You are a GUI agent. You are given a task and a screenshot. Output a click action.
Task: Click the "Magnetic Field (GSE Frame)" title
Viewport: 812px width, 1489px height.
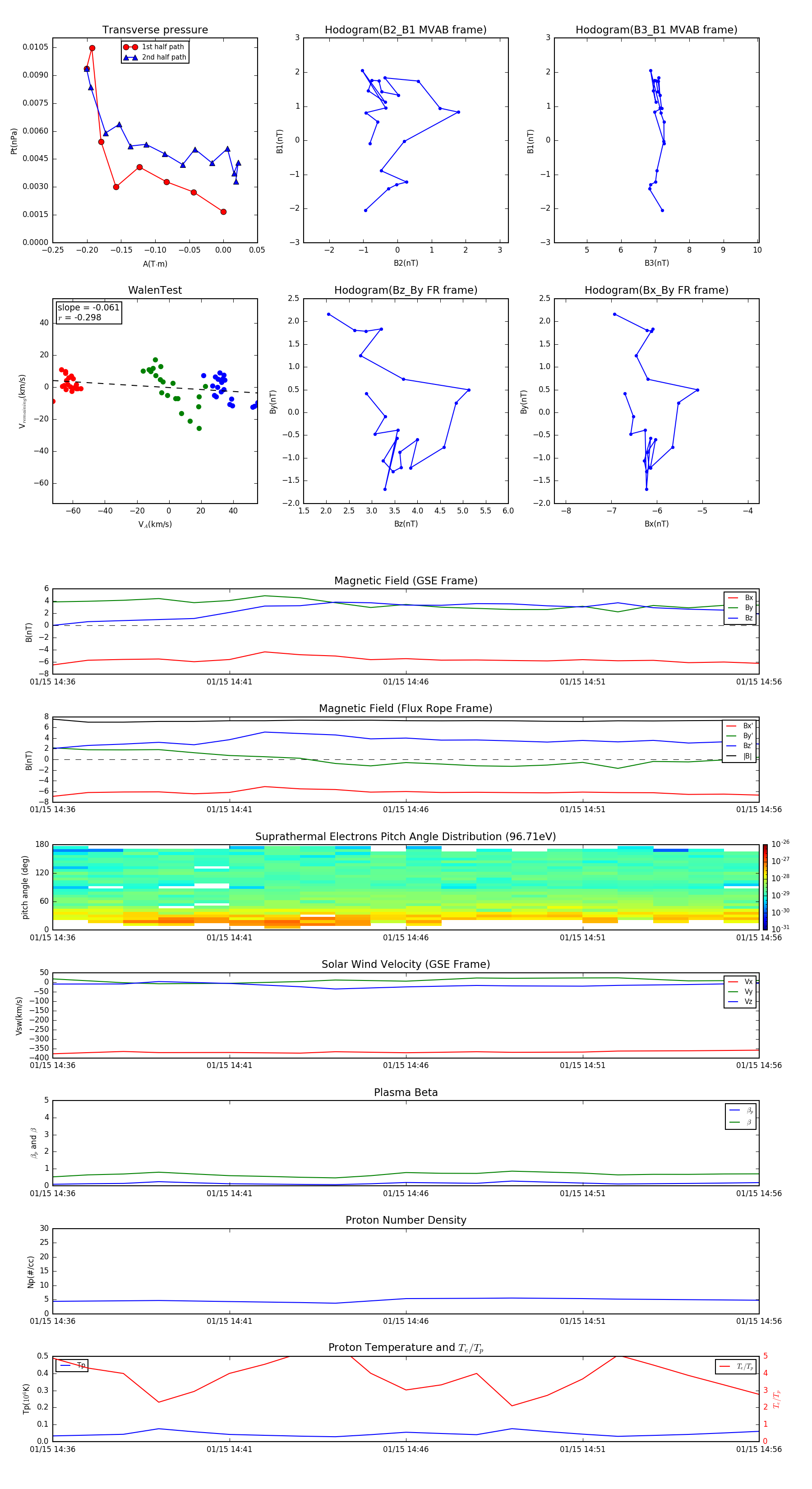point(406,581)
